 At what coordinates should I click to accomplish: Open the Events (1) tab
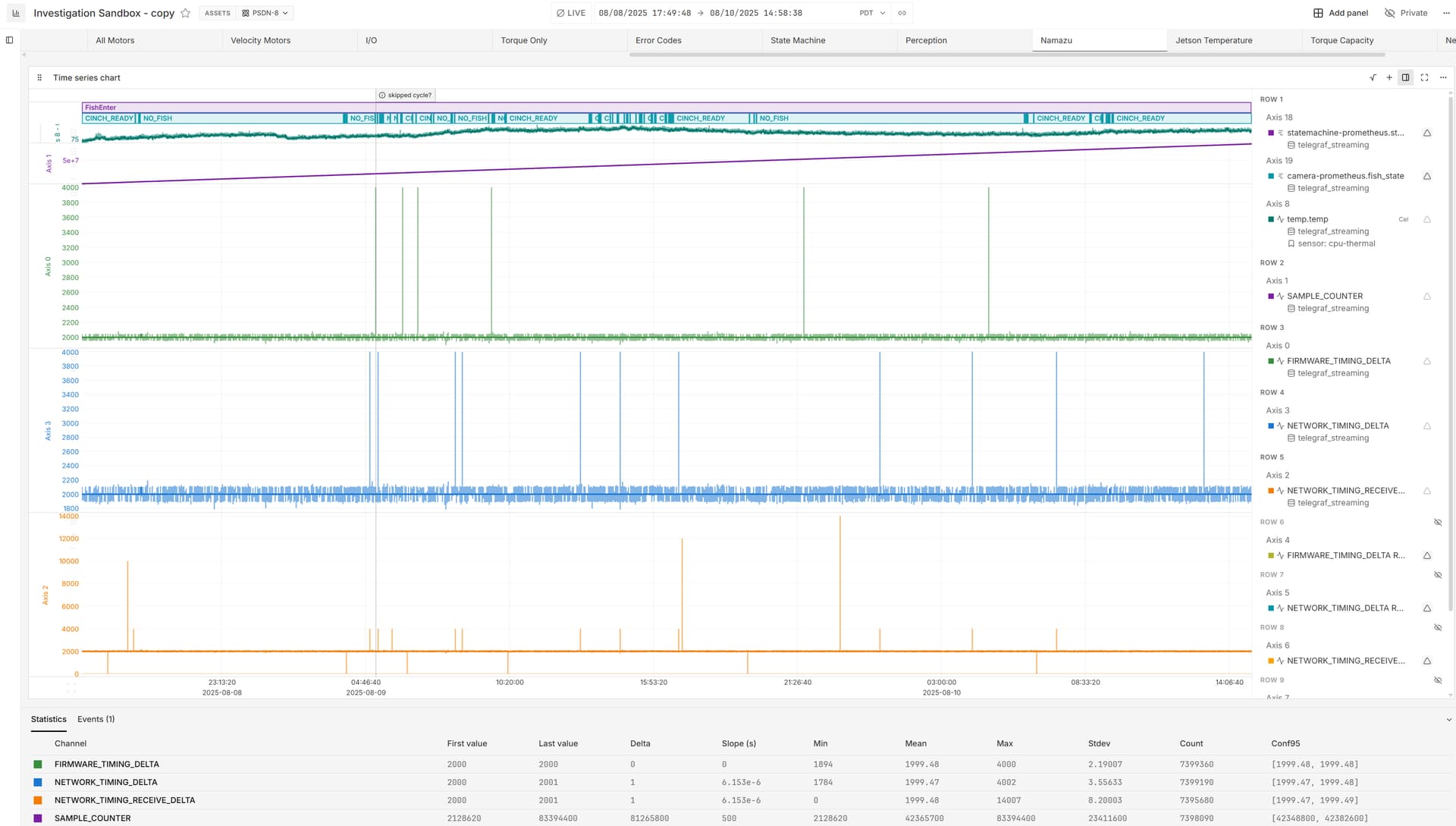pos(96,719)
